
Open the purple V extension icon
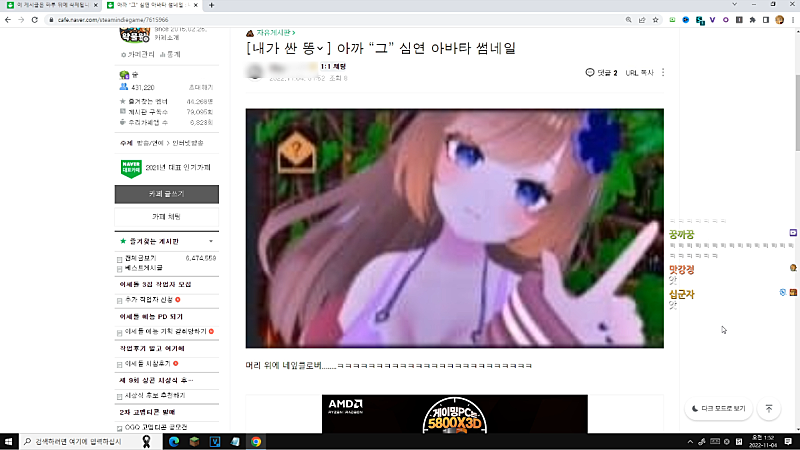[x=712, y=20]
